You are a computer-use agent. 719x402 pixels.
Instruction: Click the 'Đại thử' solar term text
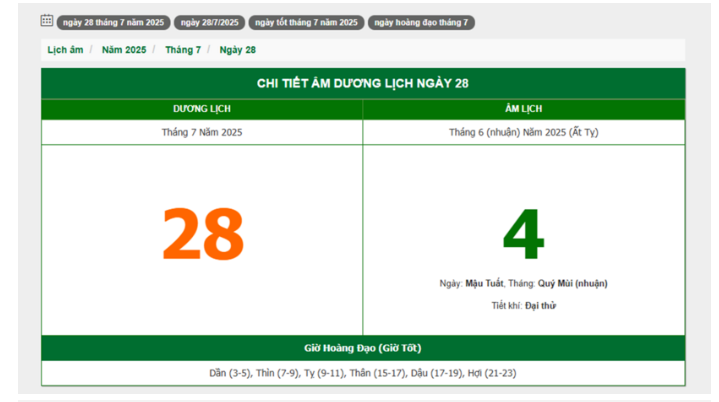tap(540, 305)
